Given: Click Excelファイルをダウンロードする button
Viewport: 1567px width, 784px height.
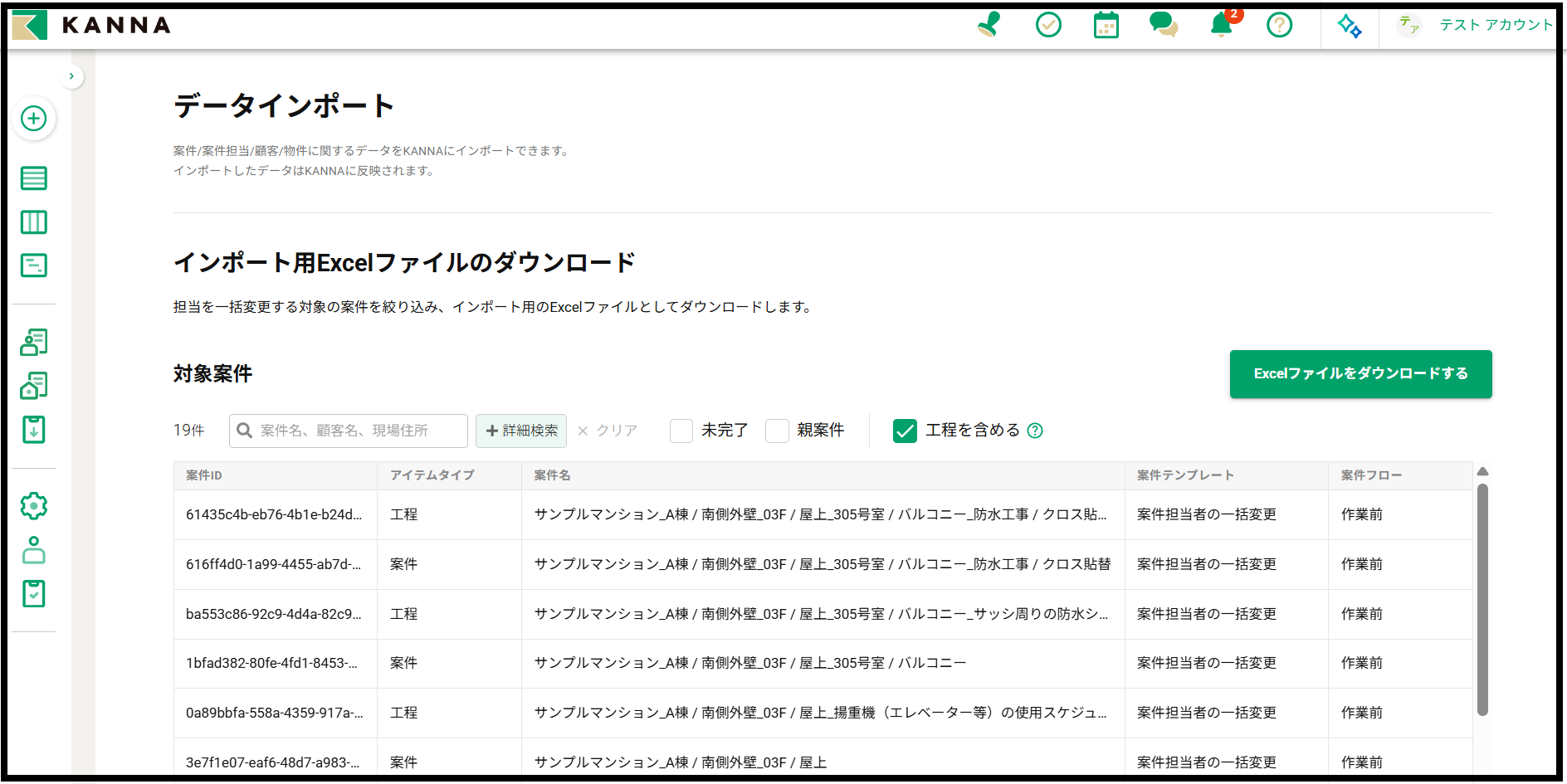Looking at the screenshot, I should (1360, 374).
